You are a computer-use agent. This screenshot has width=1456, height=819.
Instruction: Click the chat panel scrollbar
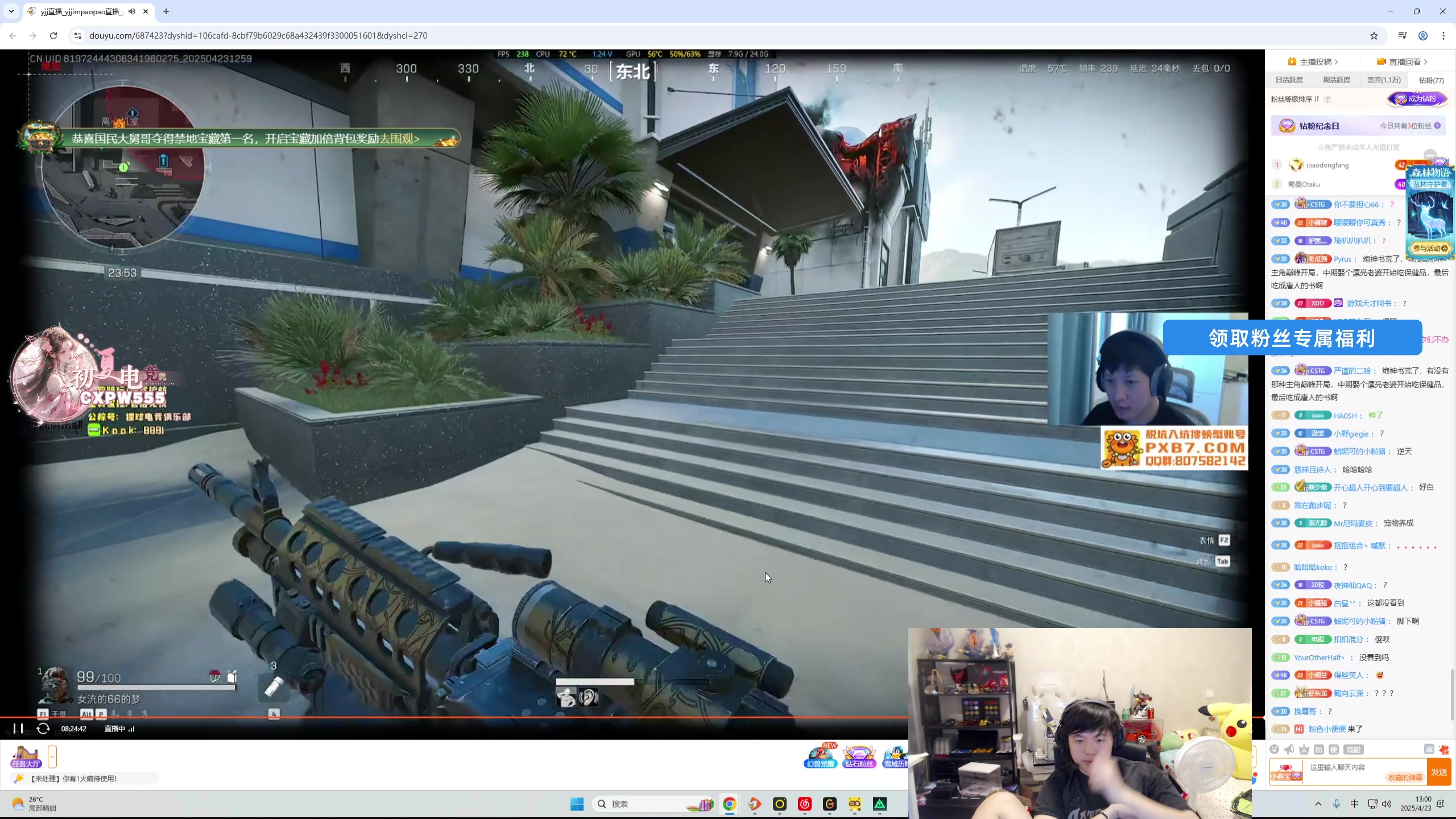(1451, 694)
